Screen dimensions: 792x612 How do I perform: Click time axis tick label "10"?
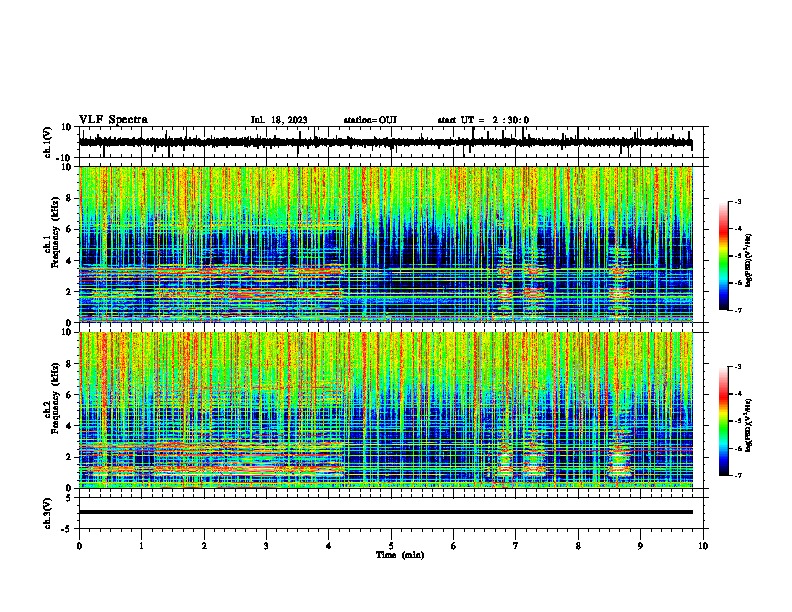pyautogui.click(x=703, y=546)
